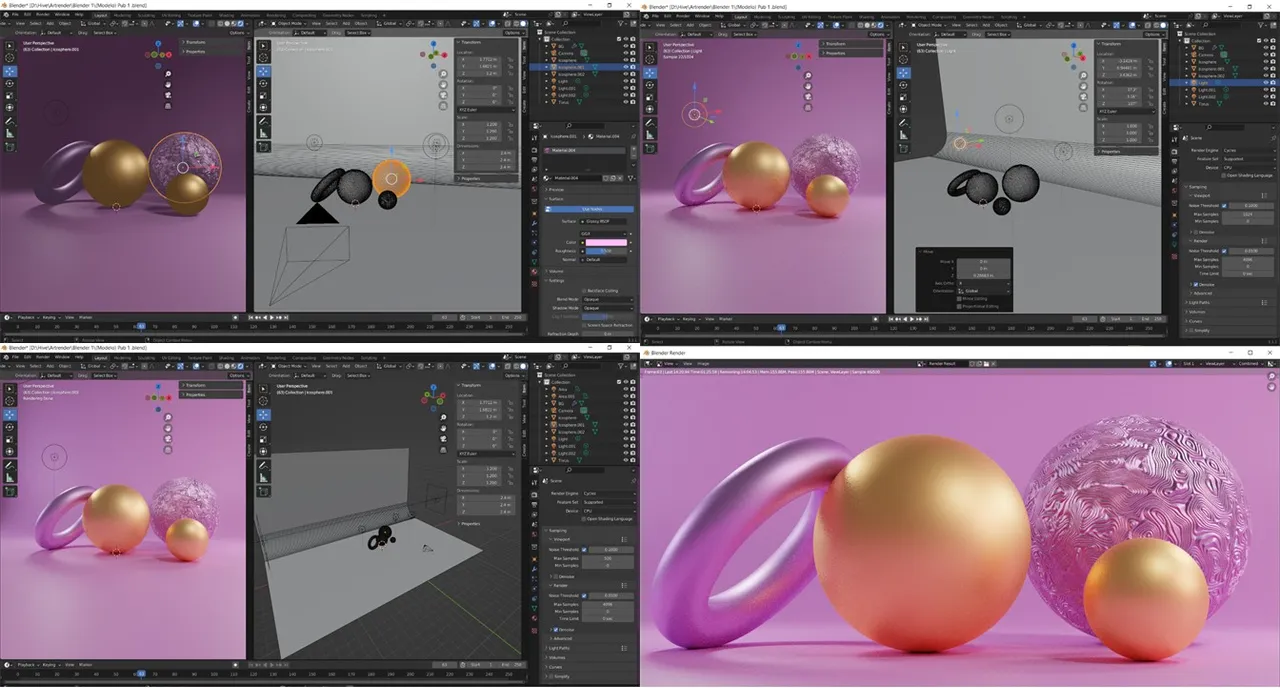Uncheck render Denoise checkbox in Move-panel window
Viewport: 1280px width, 688px height.
tap(1194, 284)
